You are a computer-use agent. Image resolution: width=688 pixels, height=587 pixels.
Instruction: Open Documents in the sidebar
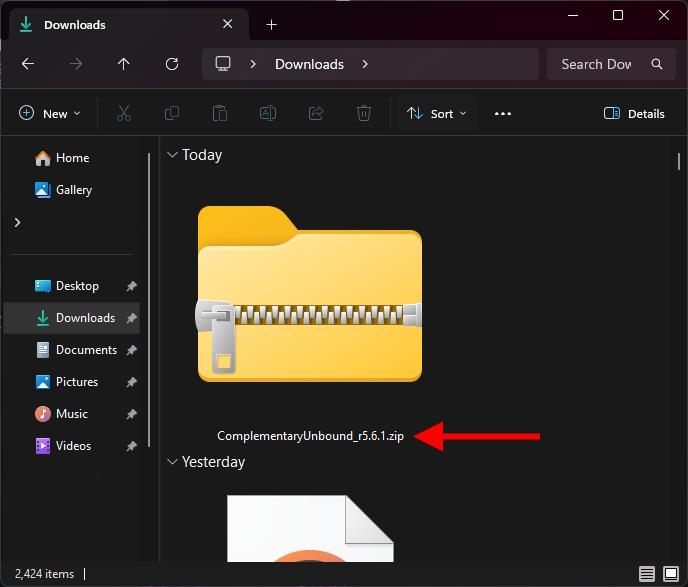click(86, 350)
